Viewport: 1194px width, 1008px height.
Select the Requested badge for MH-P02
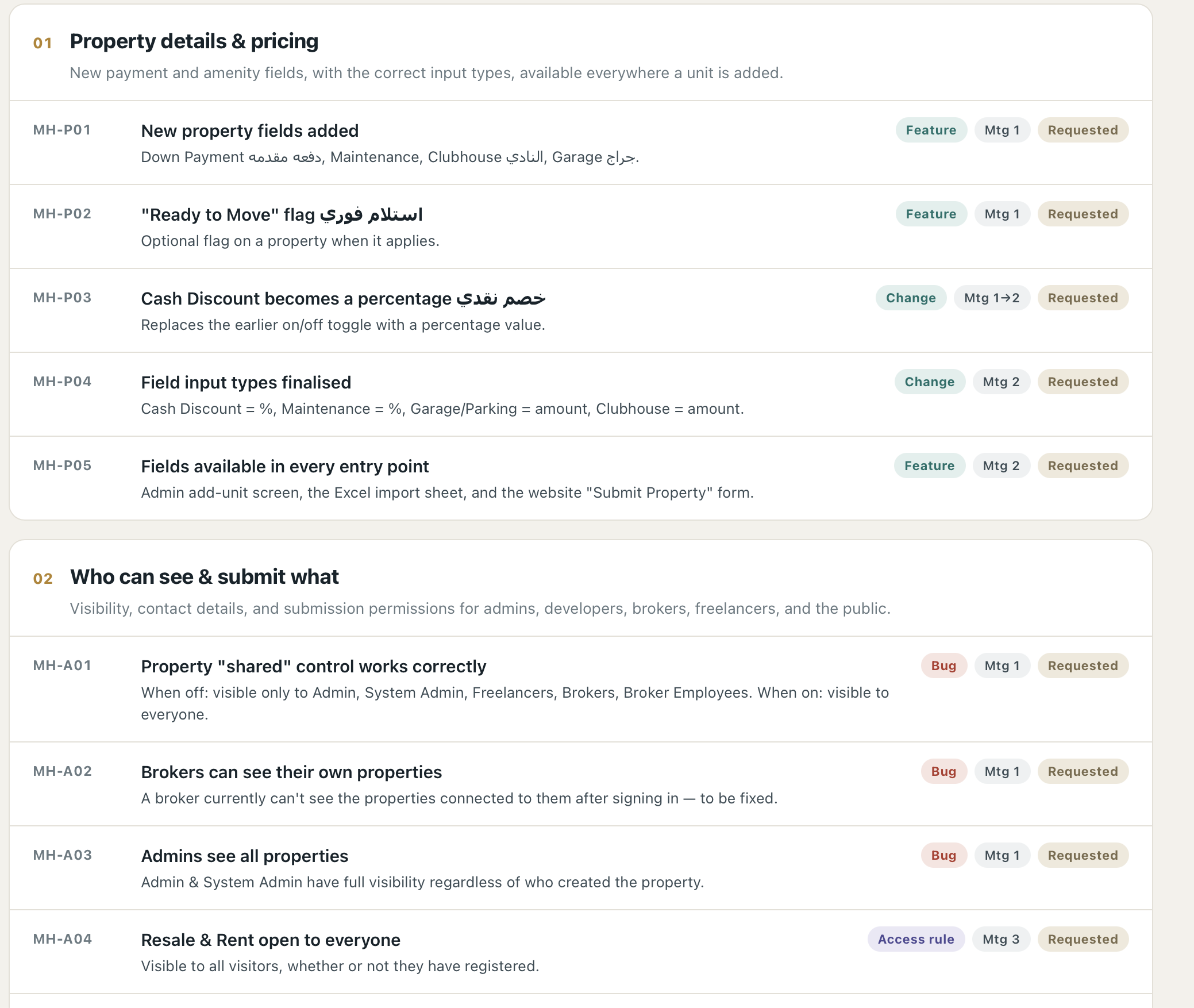click(x=1083, y=214)
